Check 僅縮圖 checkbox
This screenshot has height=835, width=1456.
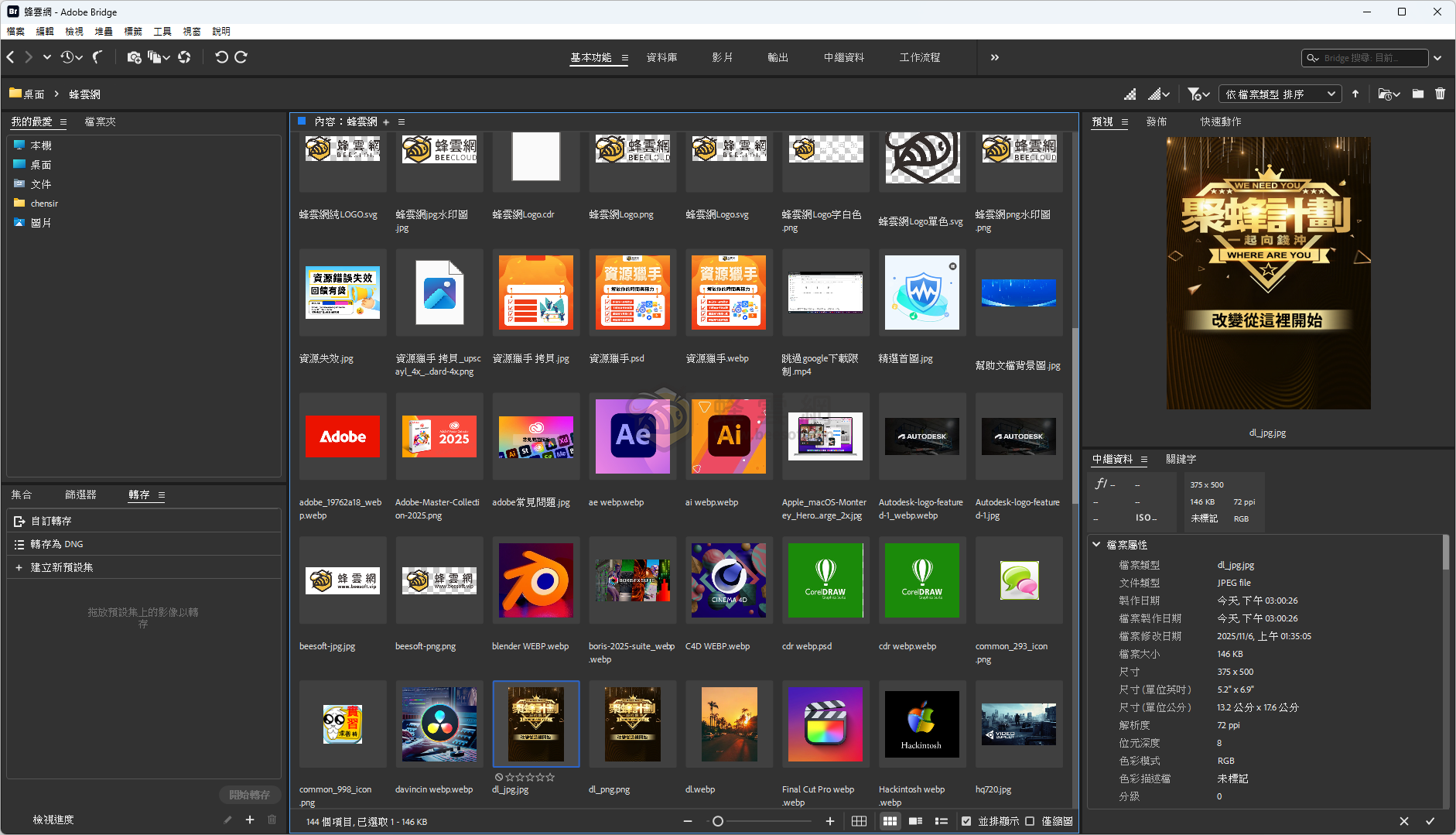tap(1030, 821)
